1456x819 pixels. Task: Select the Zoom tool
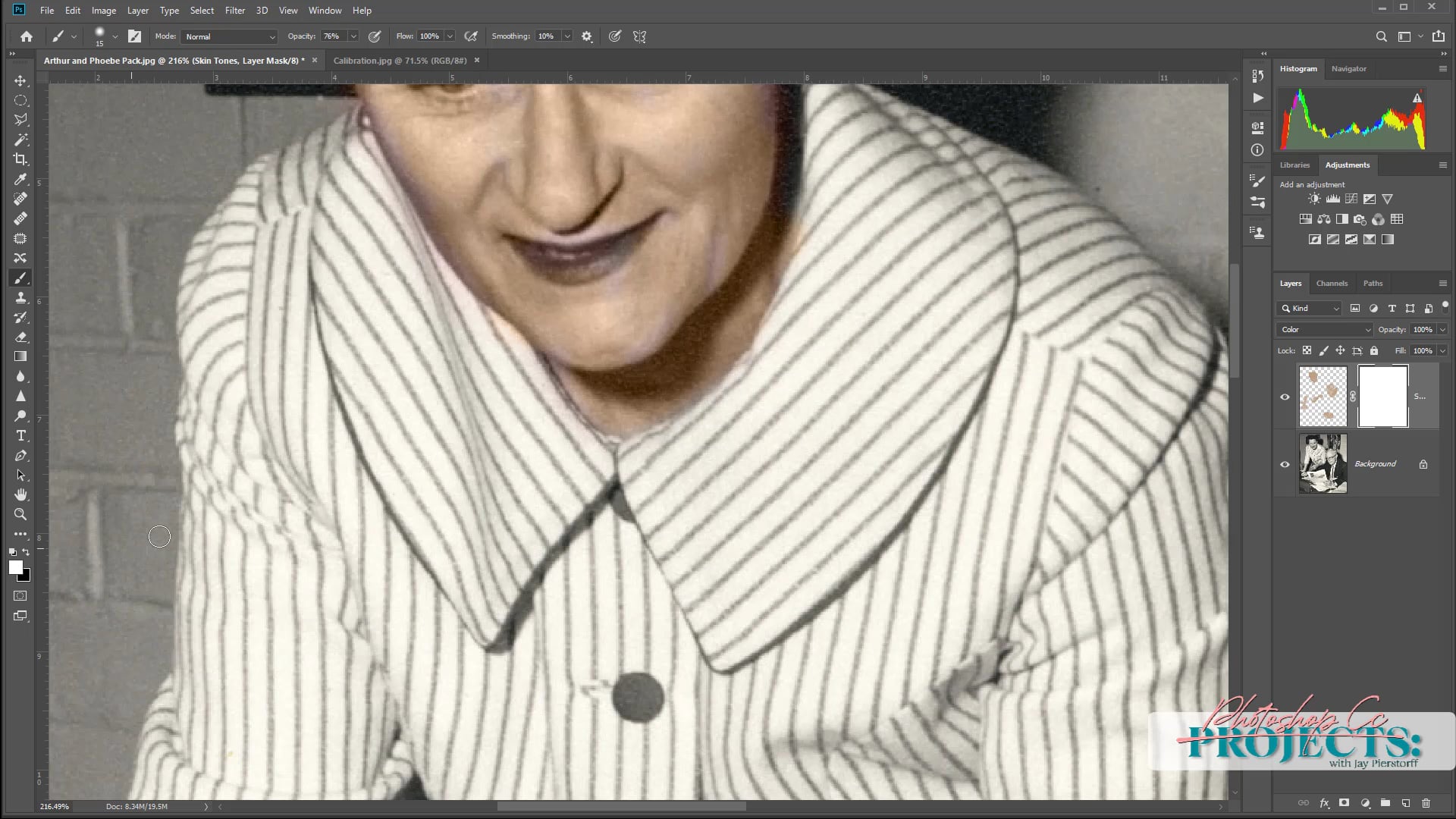click(21, 514)
